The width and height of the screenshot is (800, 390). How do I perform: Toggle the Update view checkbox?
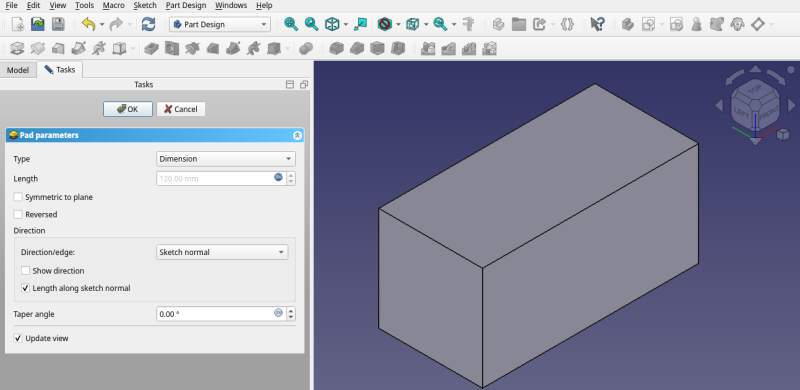(x=18, y=338)
